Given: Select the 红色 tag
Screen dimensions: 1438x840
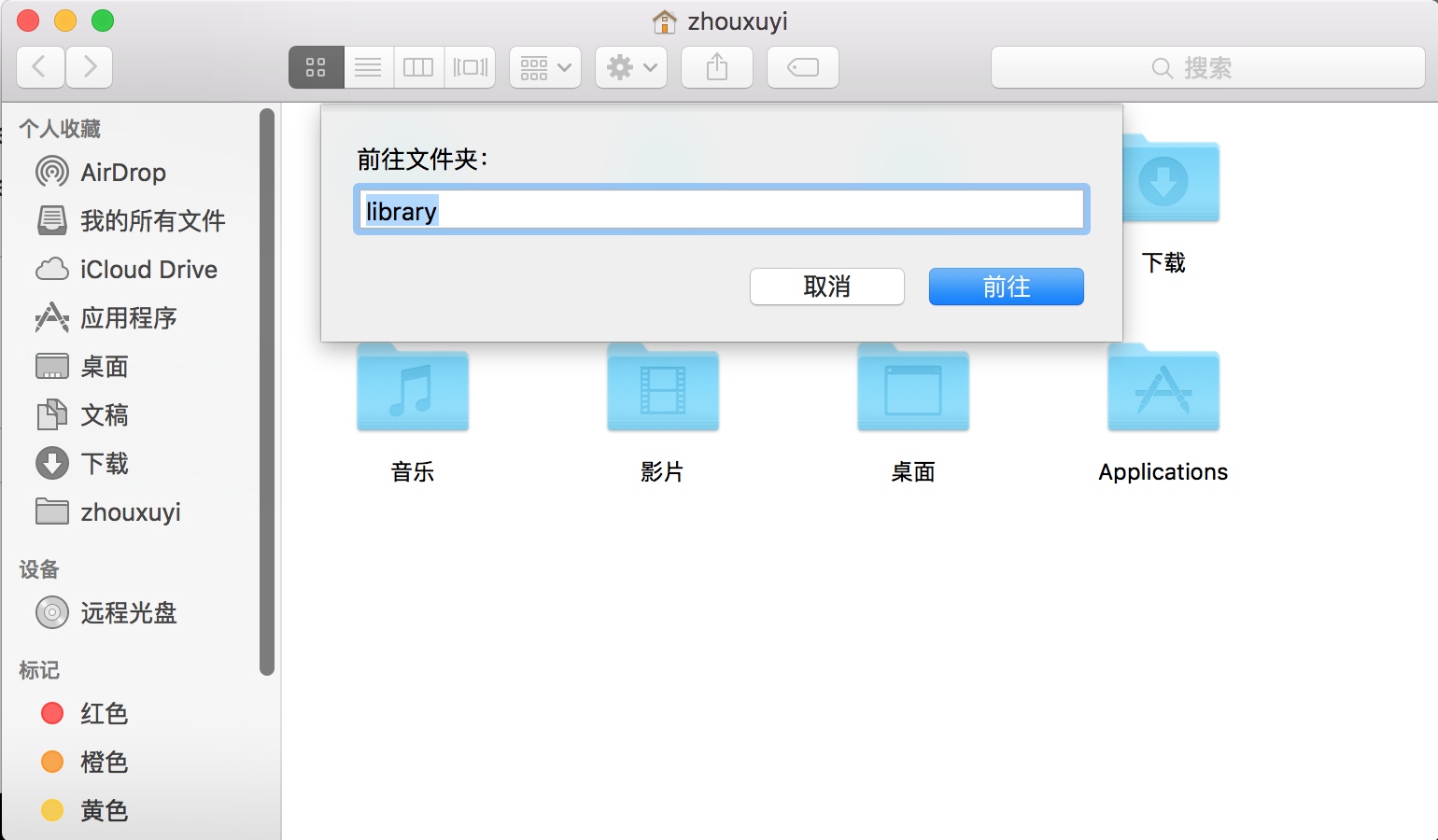Looking at the screenshot, I should 103,713.
